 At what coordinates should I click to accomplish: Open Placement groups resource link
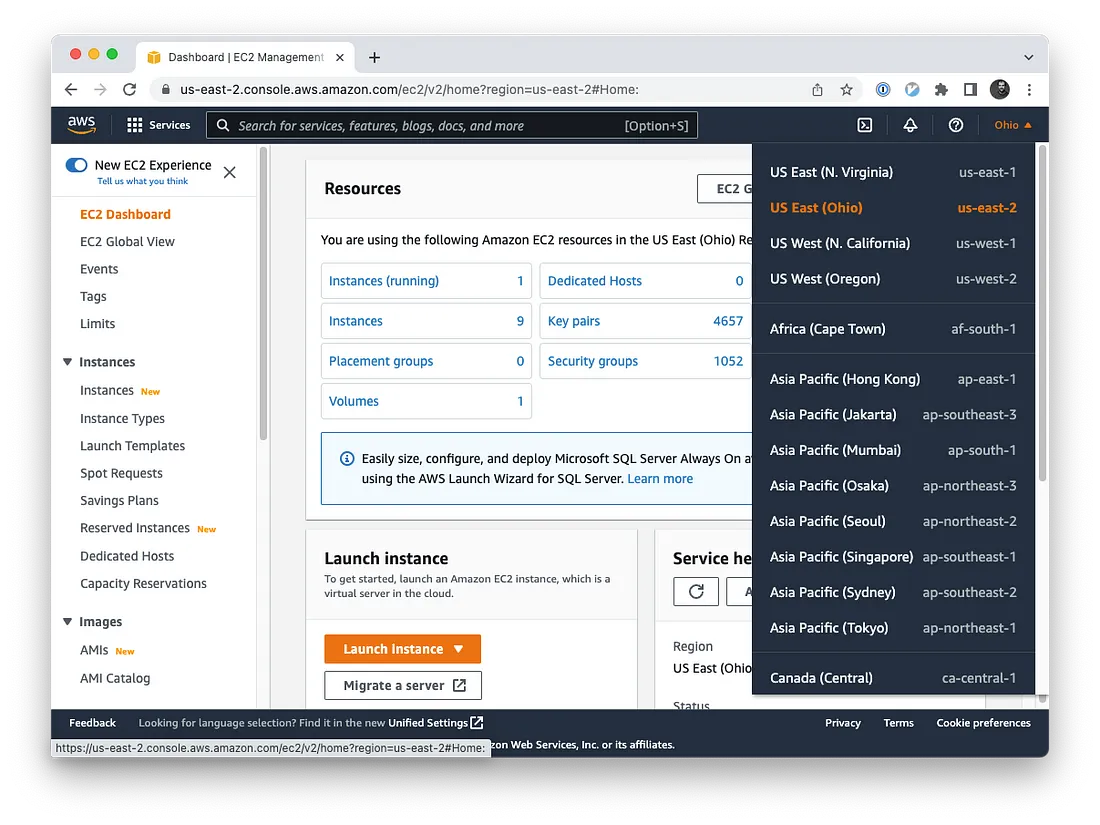(x=381, y=361)
